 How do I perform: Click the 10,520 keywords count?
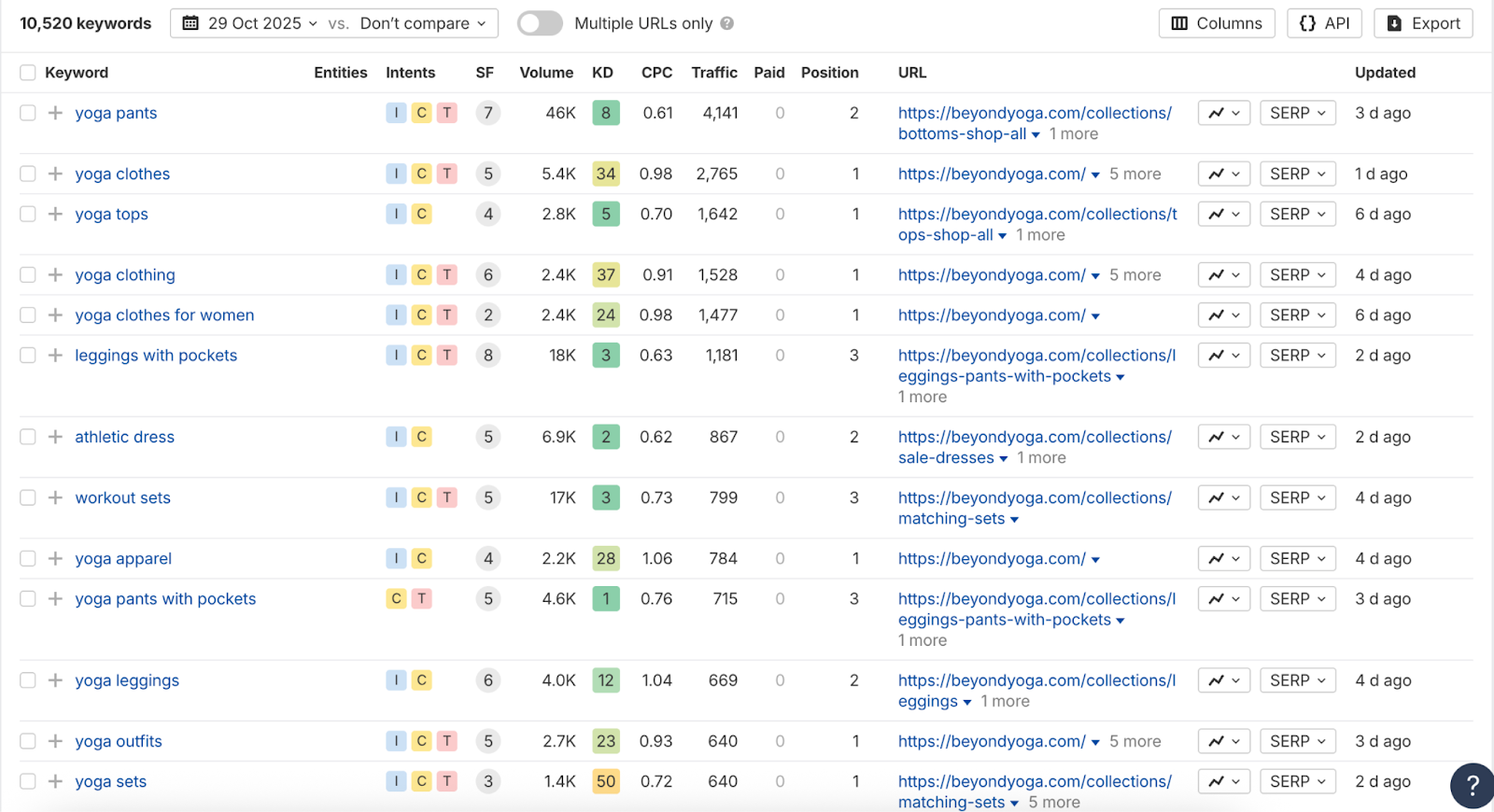[x=85, y=23]
